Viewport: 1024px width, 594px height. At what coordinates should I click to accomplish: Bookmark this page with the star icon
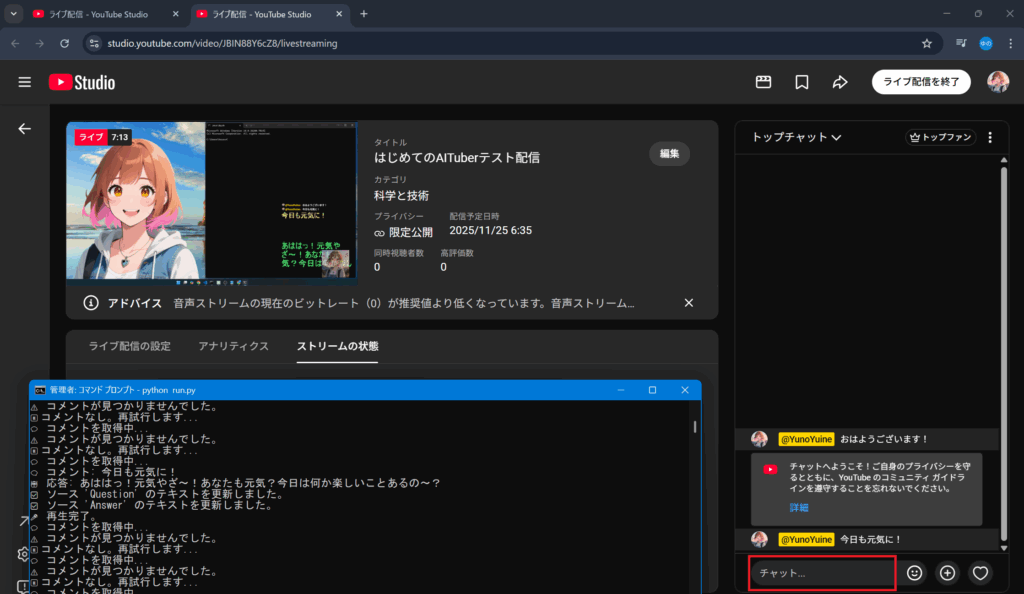tap(927, 44)
